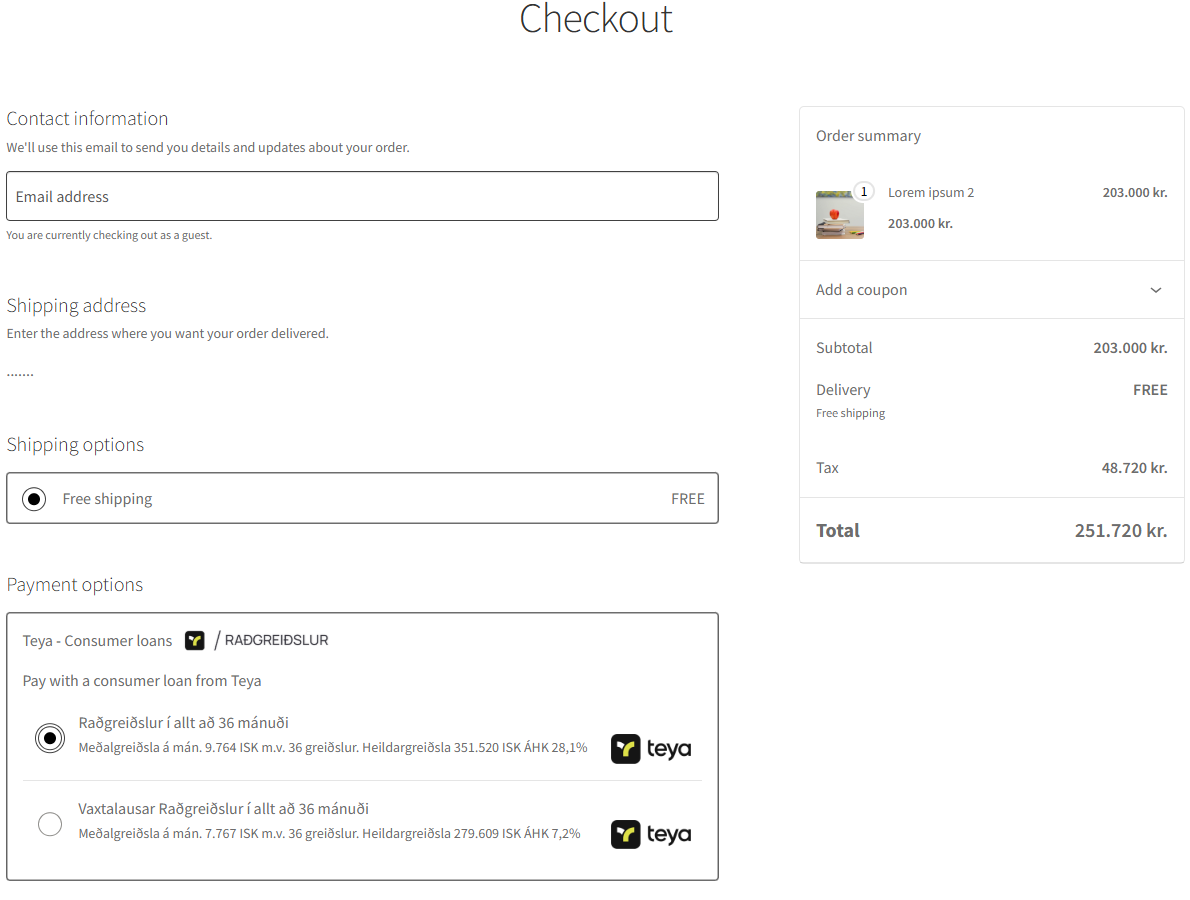1190x900 pixels.
Task: Click the small Teya icon in payment header
Action: tap(195, 640)
